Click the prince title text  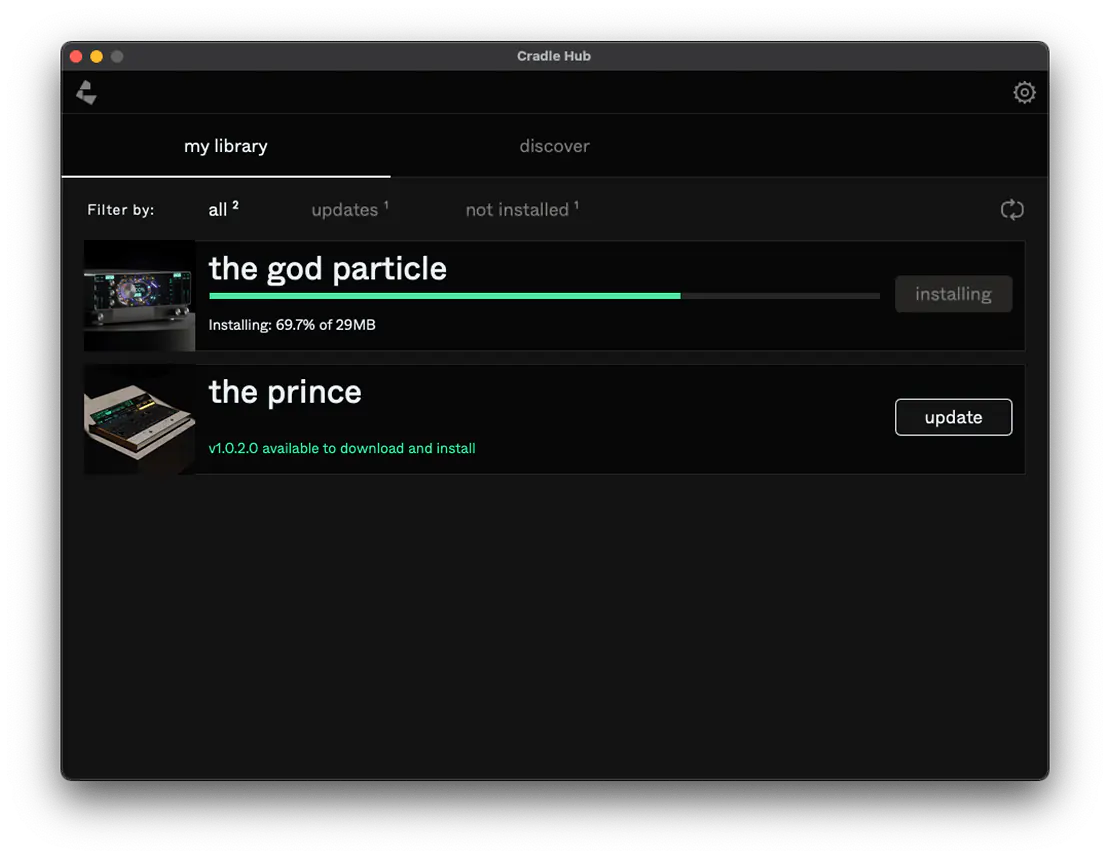coord(285,392)
